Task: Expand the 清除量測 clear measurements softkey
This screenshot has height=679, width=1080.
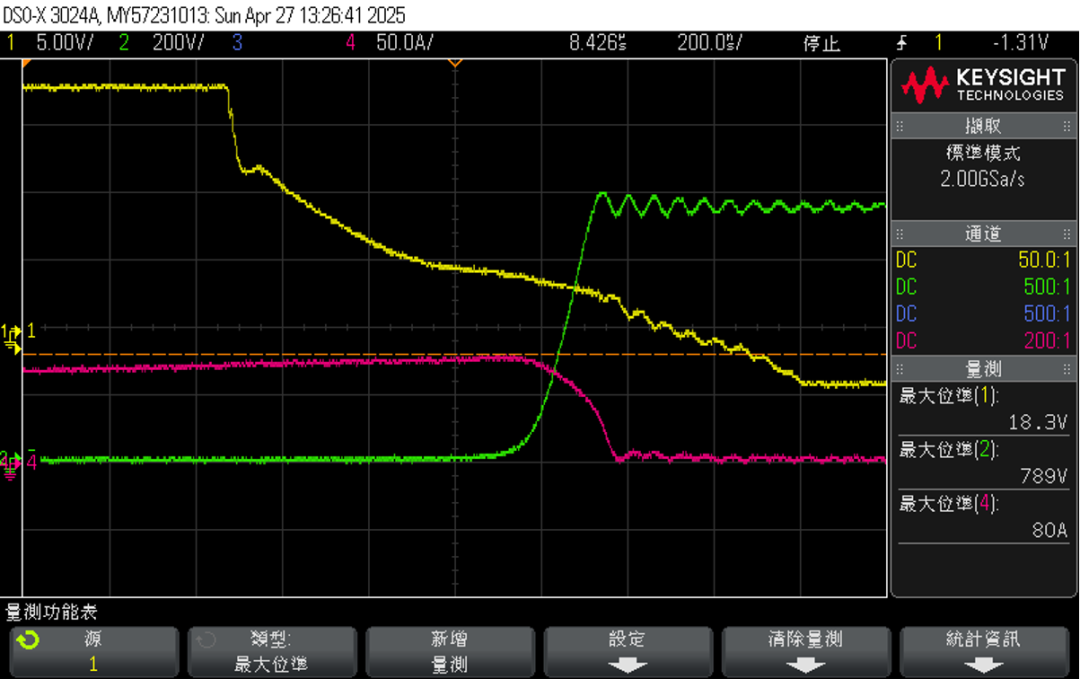Action: point(804,651)
